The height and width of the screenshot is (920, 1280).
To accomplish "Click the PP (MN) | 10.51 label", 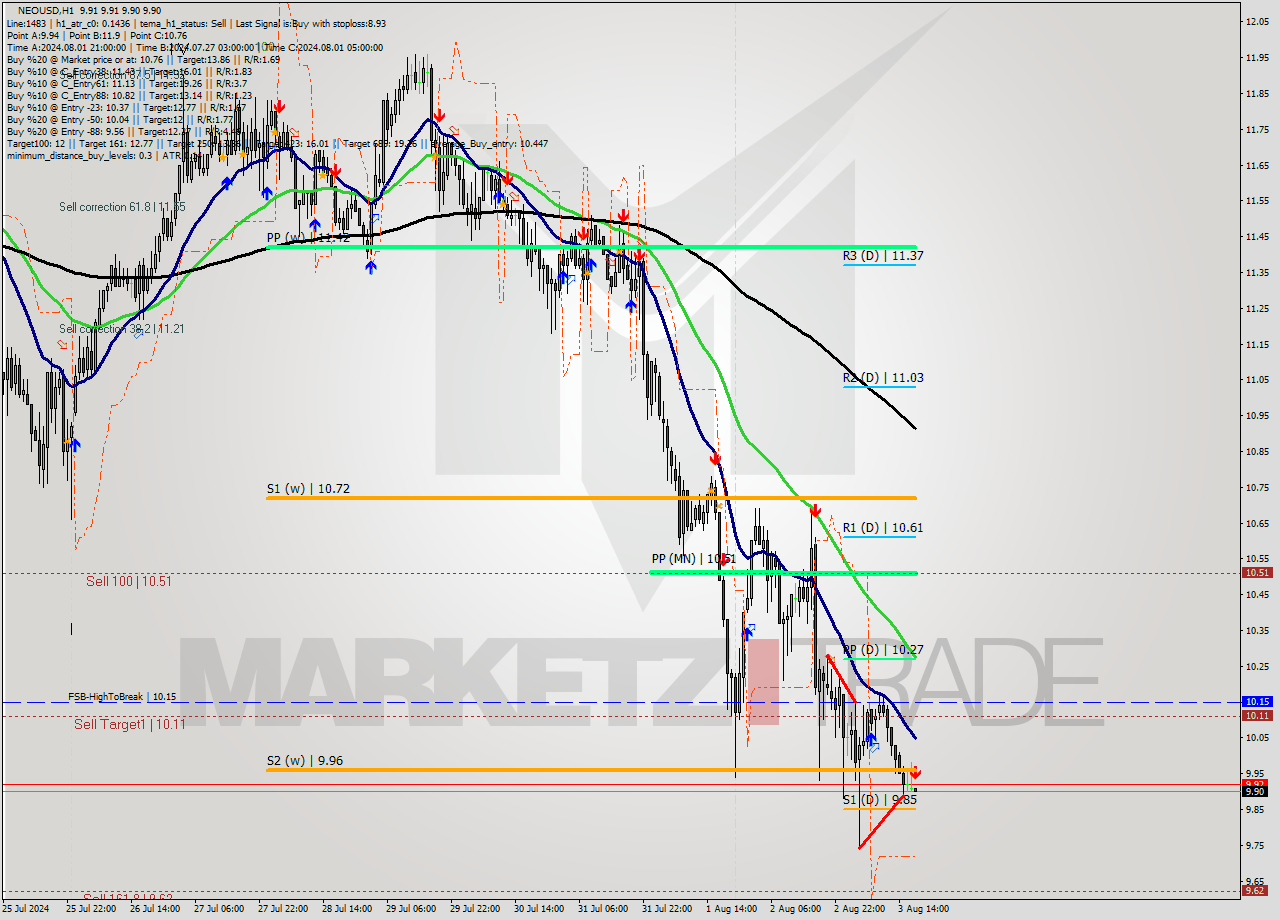I will (694, 559).
